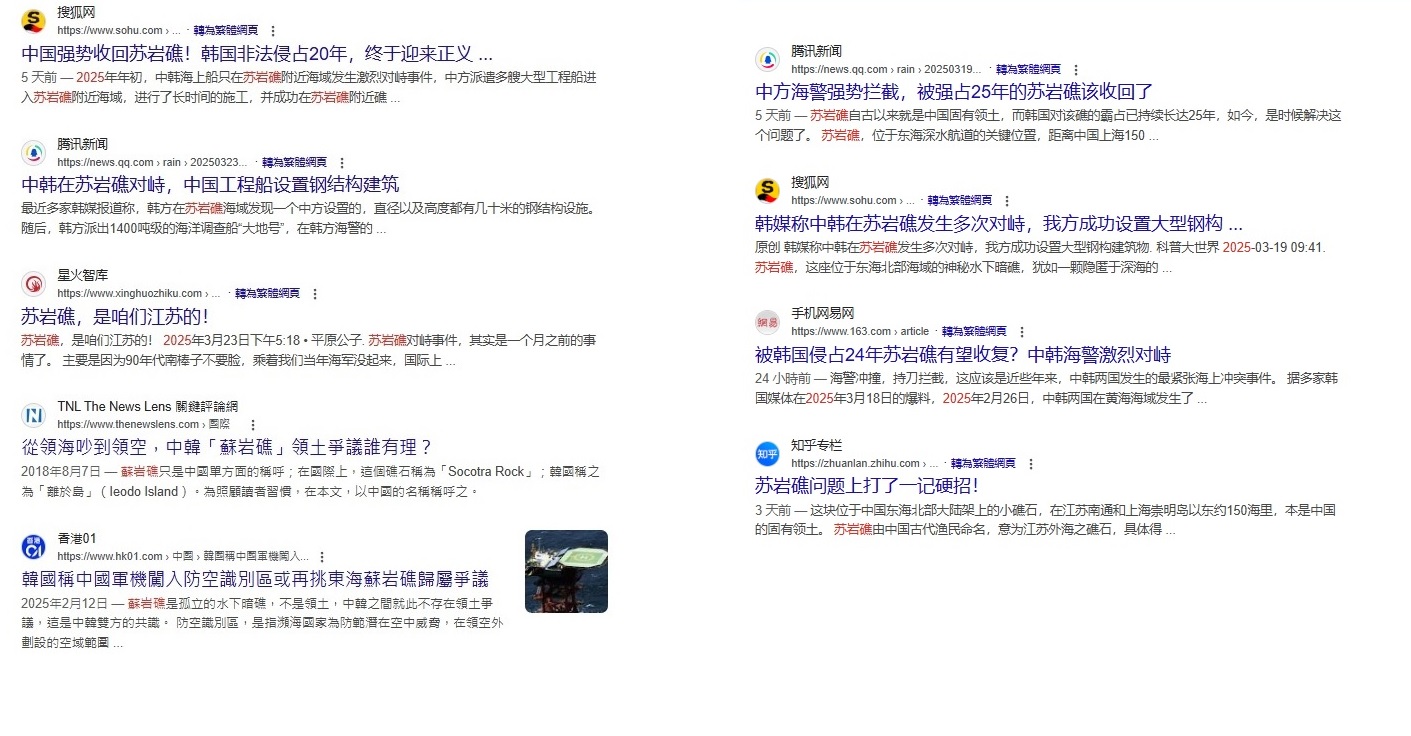Open the three-dot menu on the thenewslens.com result
The width and height of the screenshot is (1411, 736).
(252, 425)
